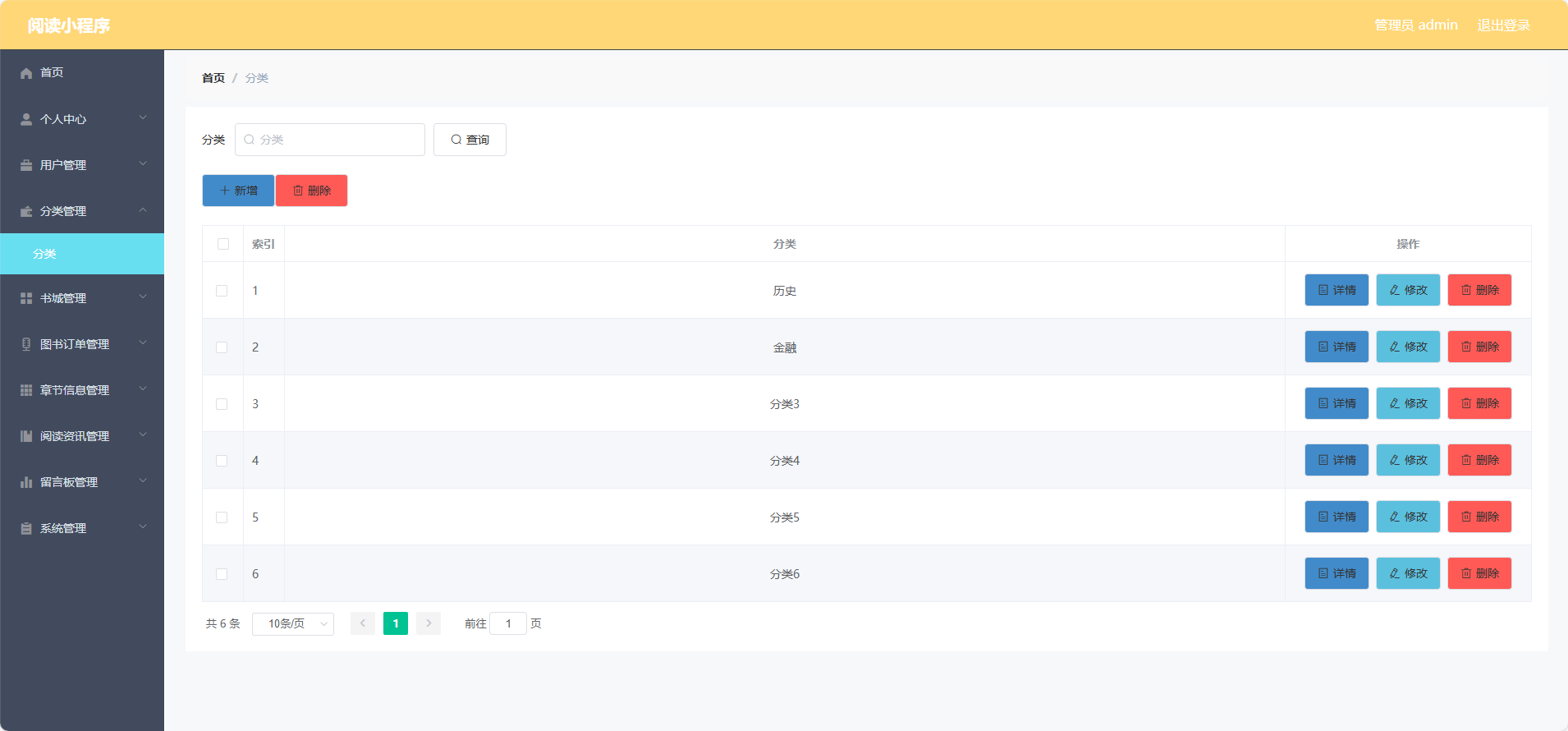Open the 10条/页 page size dropdown
The height and width of the screenshot is (731, 1568).
tap(293, 624)
